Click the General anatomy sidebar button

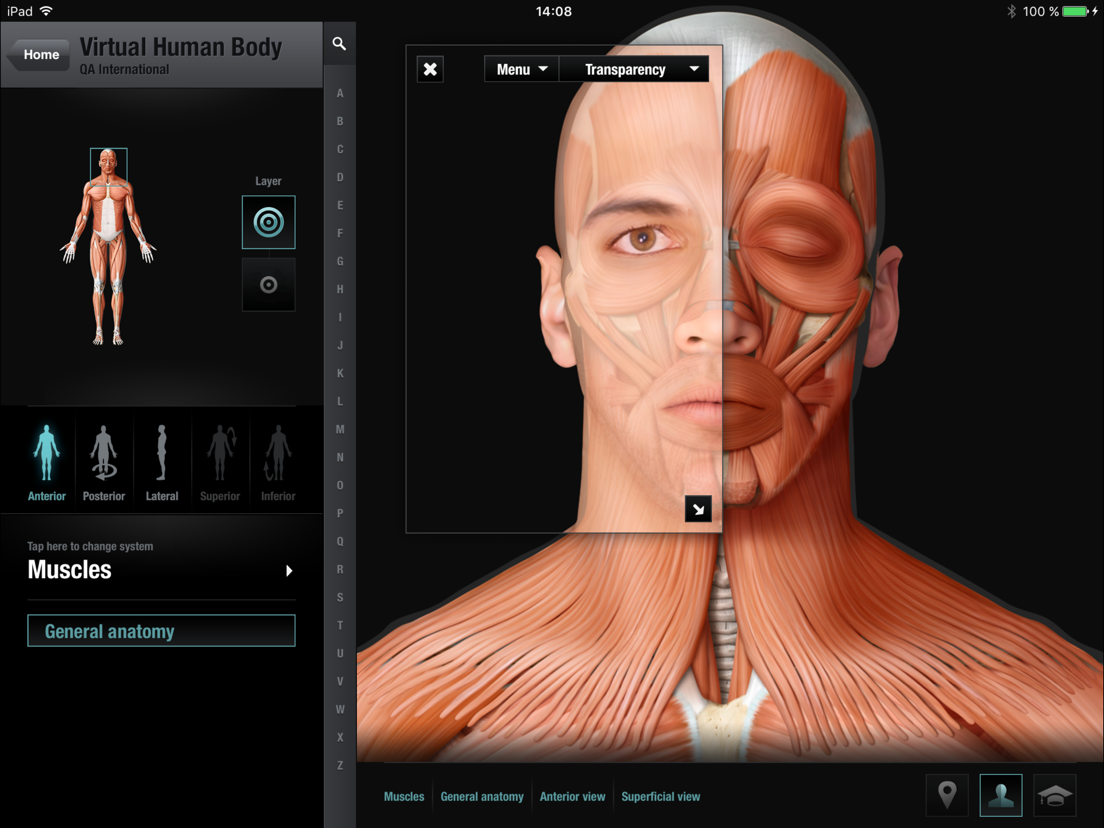point(161,630)
